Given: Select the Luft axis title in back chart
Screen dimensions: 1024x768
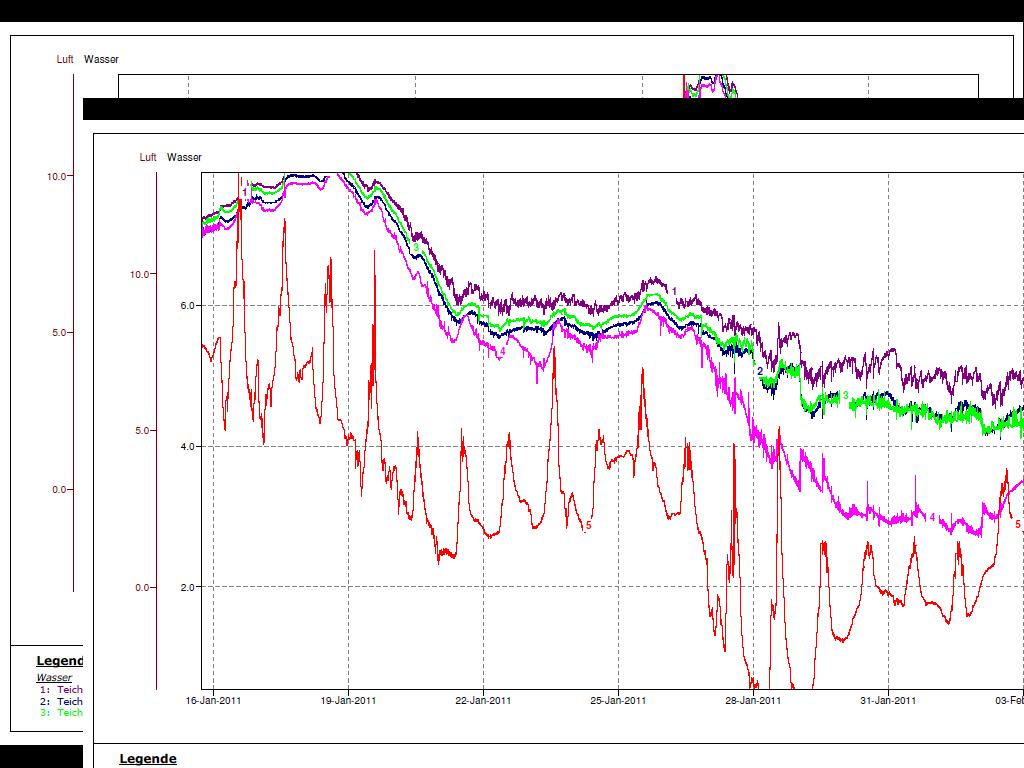Looking at the screenshot, I should [65, 60].
